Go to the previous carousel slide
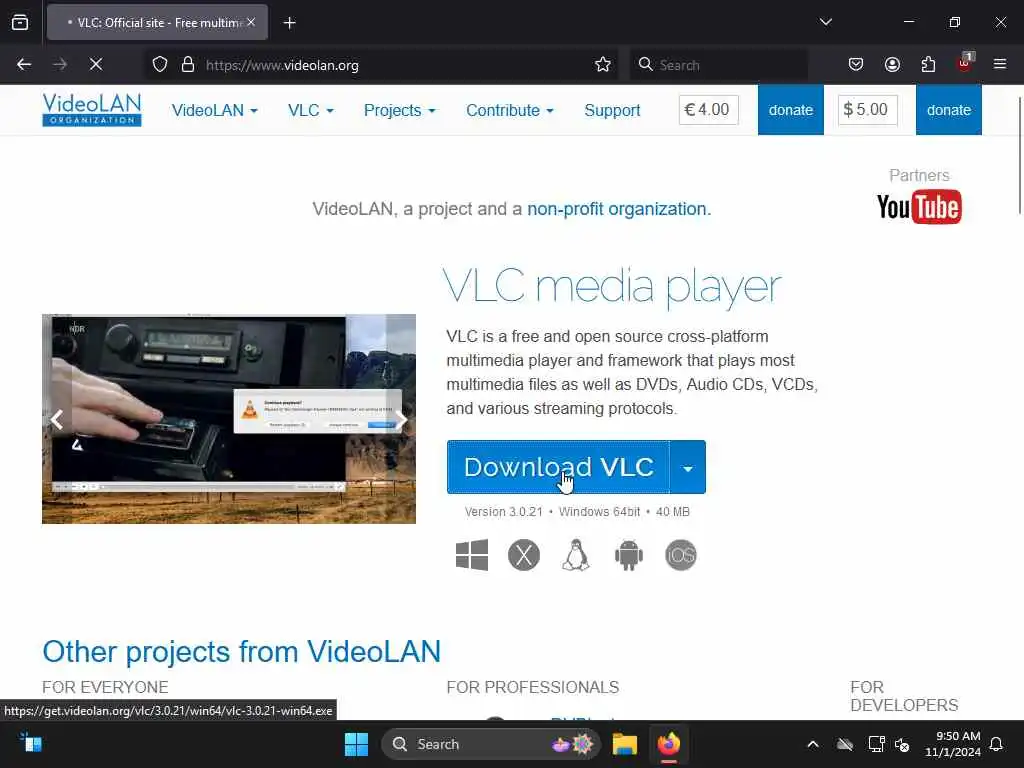Screen dimensions: 1024x768 click(57, 419)
